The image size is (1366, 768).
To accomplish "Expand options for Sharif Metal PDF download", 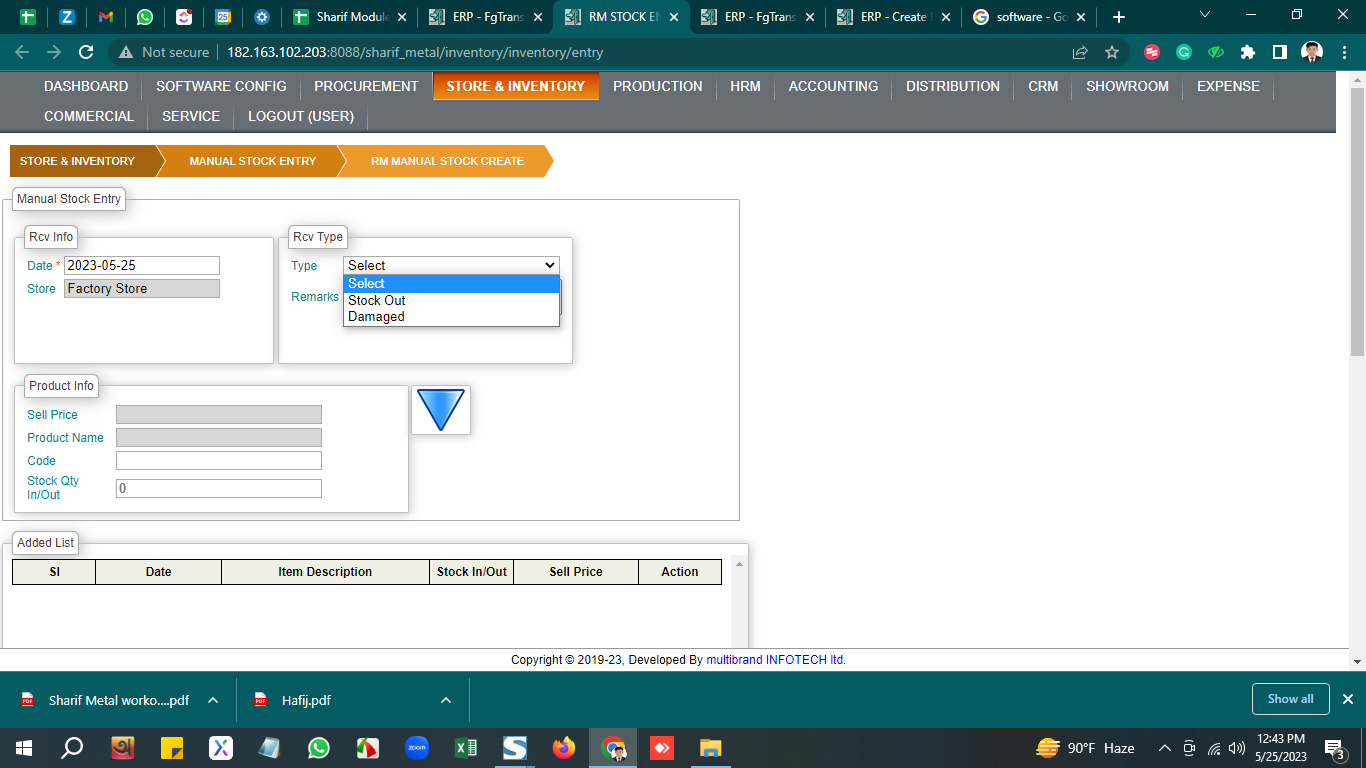I will click(x=213, y=700).
